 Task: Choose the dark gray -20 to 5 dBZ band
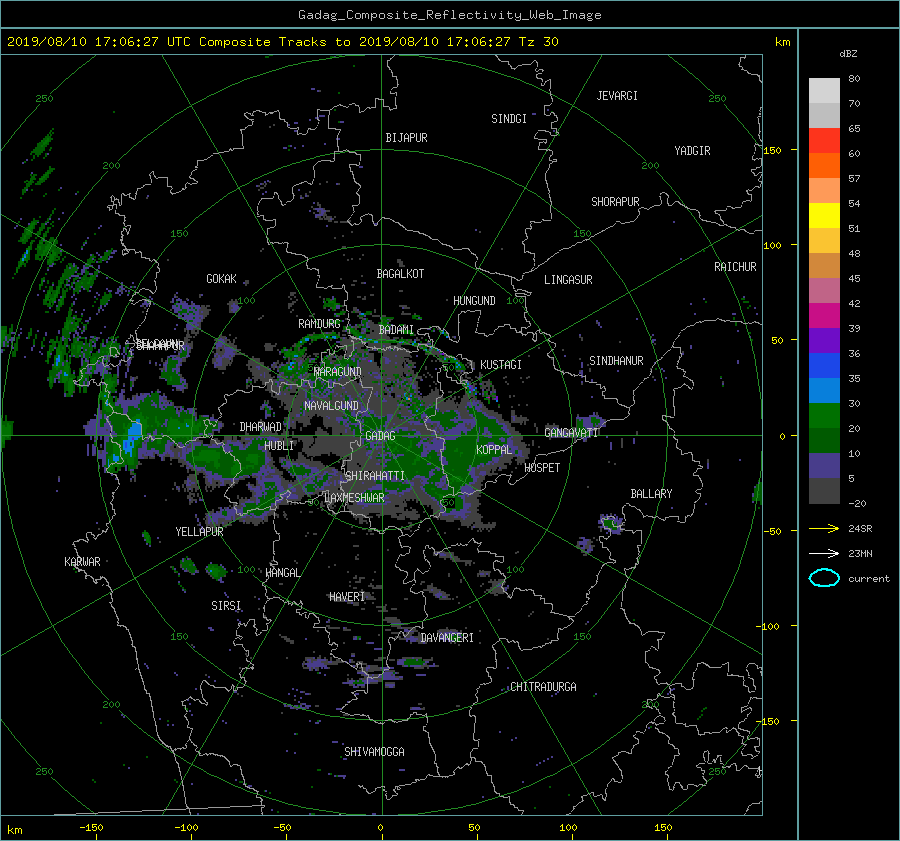click(824, 491)
